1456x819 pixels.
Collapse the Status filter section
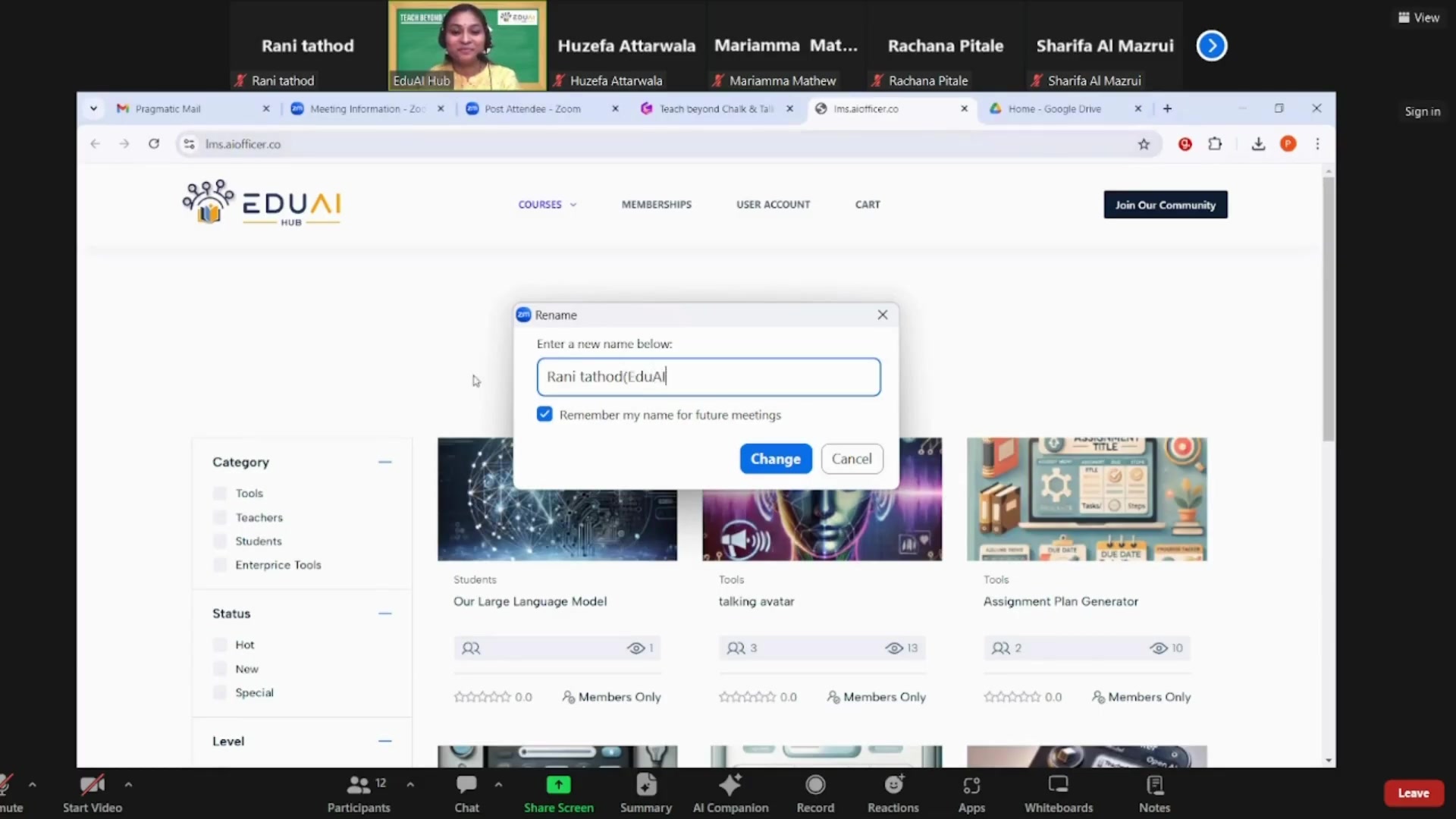(x=384, y=613)
